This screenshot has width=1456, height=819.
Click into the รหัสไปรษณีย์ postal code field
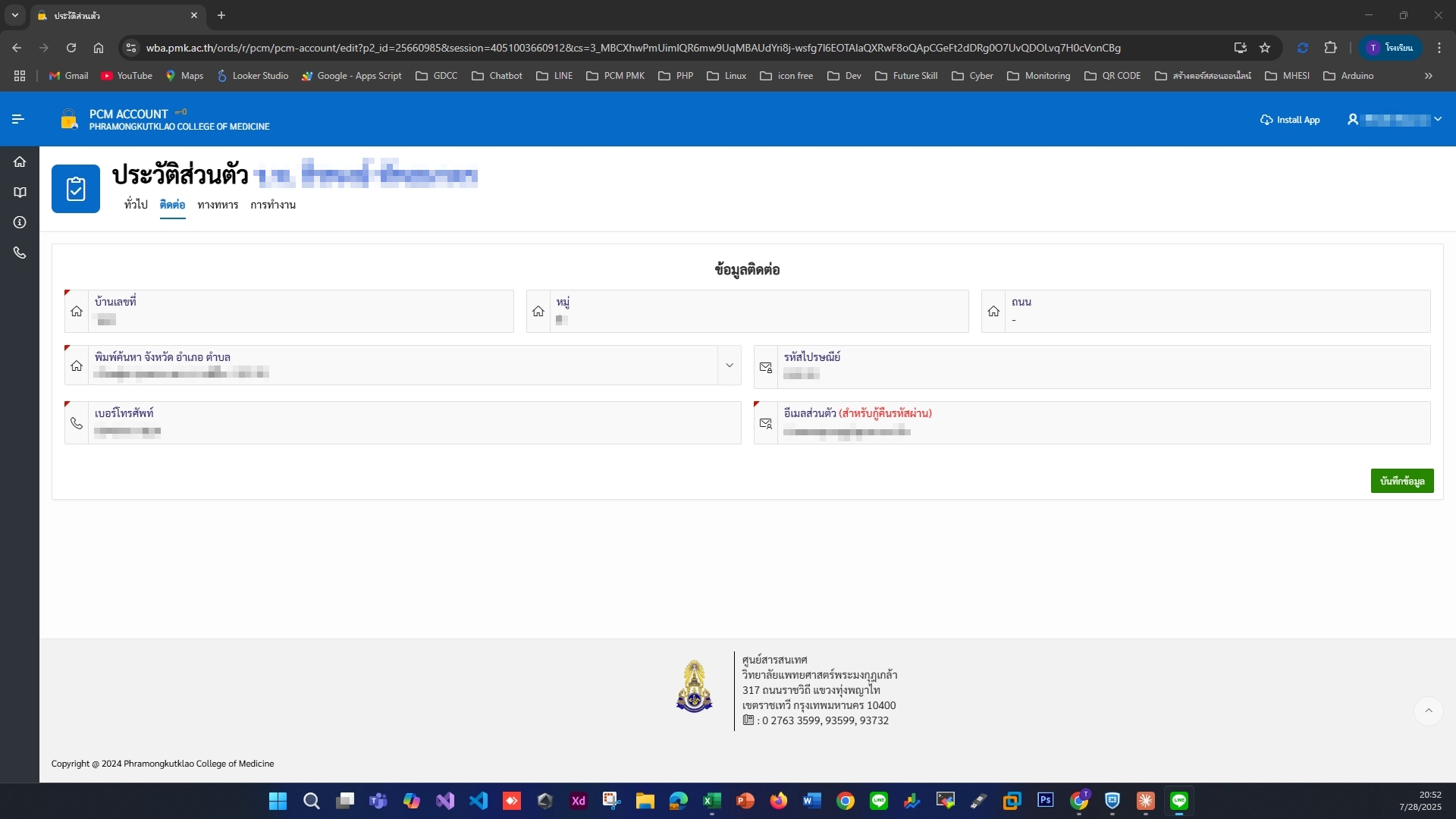coord(1100,374)
